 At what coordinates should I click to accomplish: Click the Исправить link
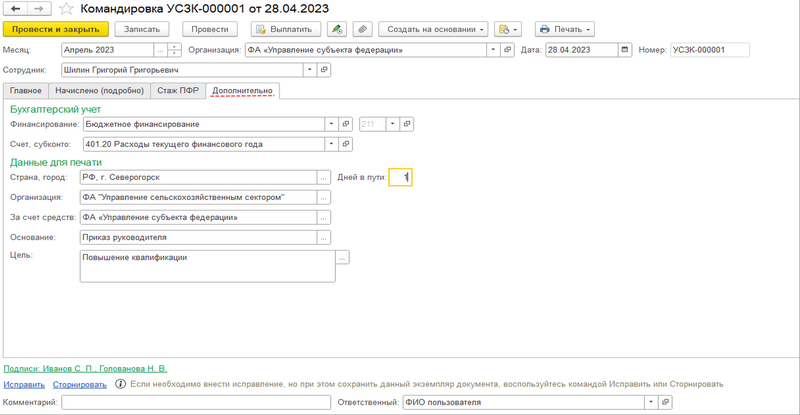pos(24,384)
